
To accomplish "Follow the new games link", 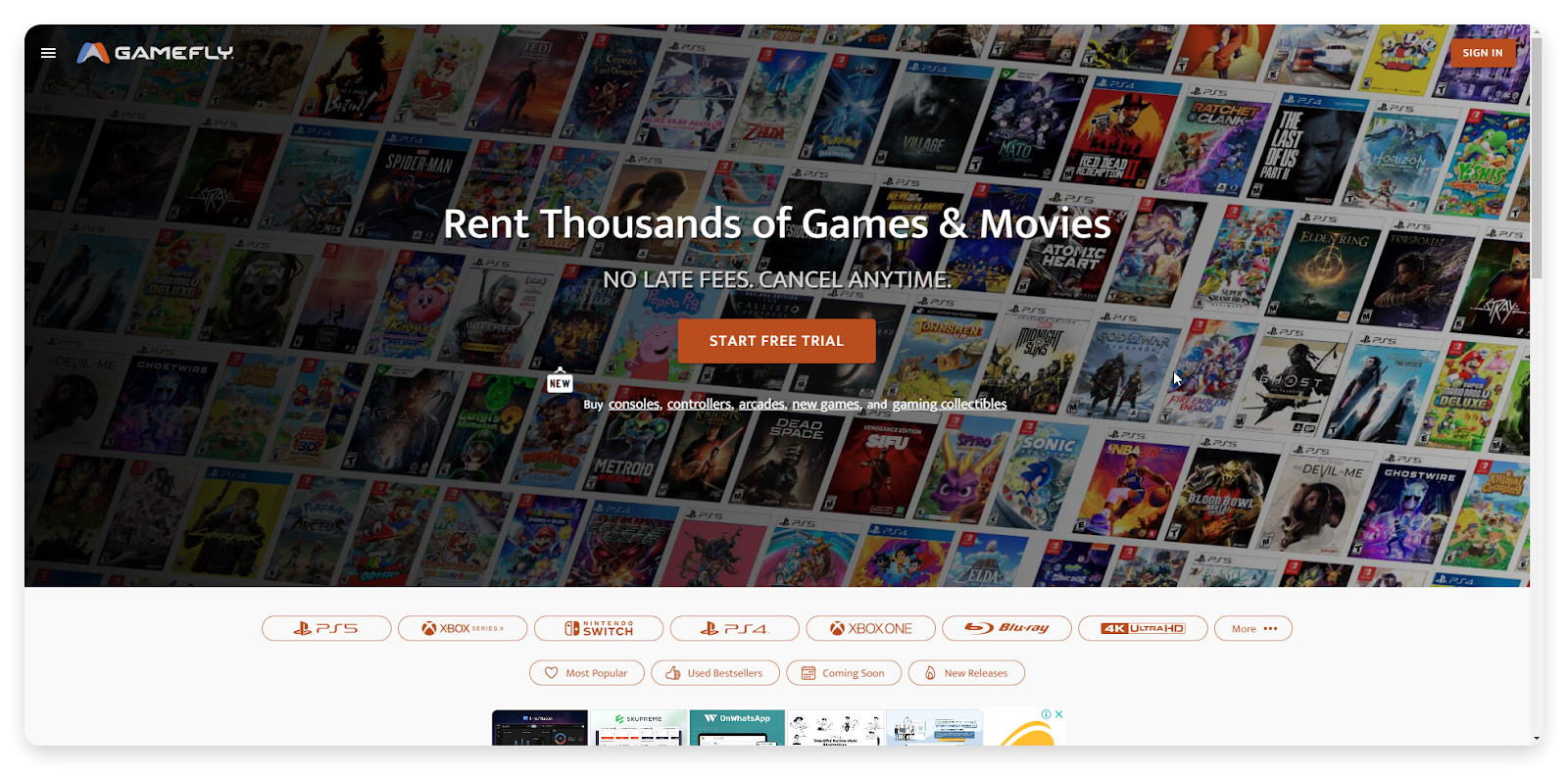I will click(x=825, y=404).
